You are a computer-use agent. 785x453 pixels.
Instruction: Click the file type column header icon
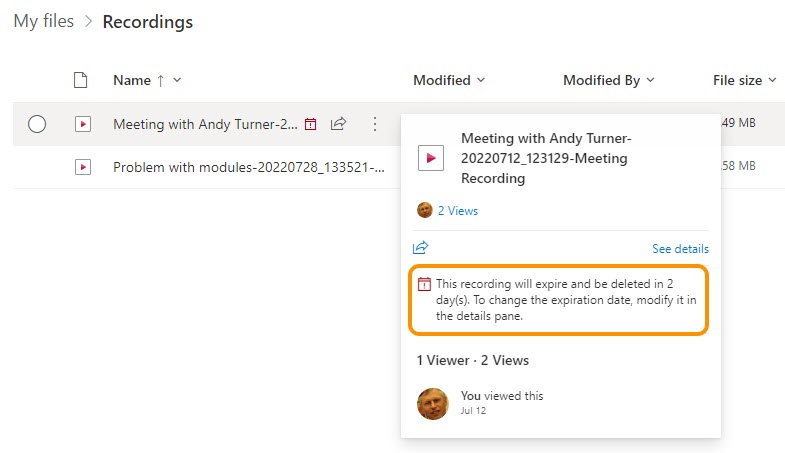click(x=83, y=80)
